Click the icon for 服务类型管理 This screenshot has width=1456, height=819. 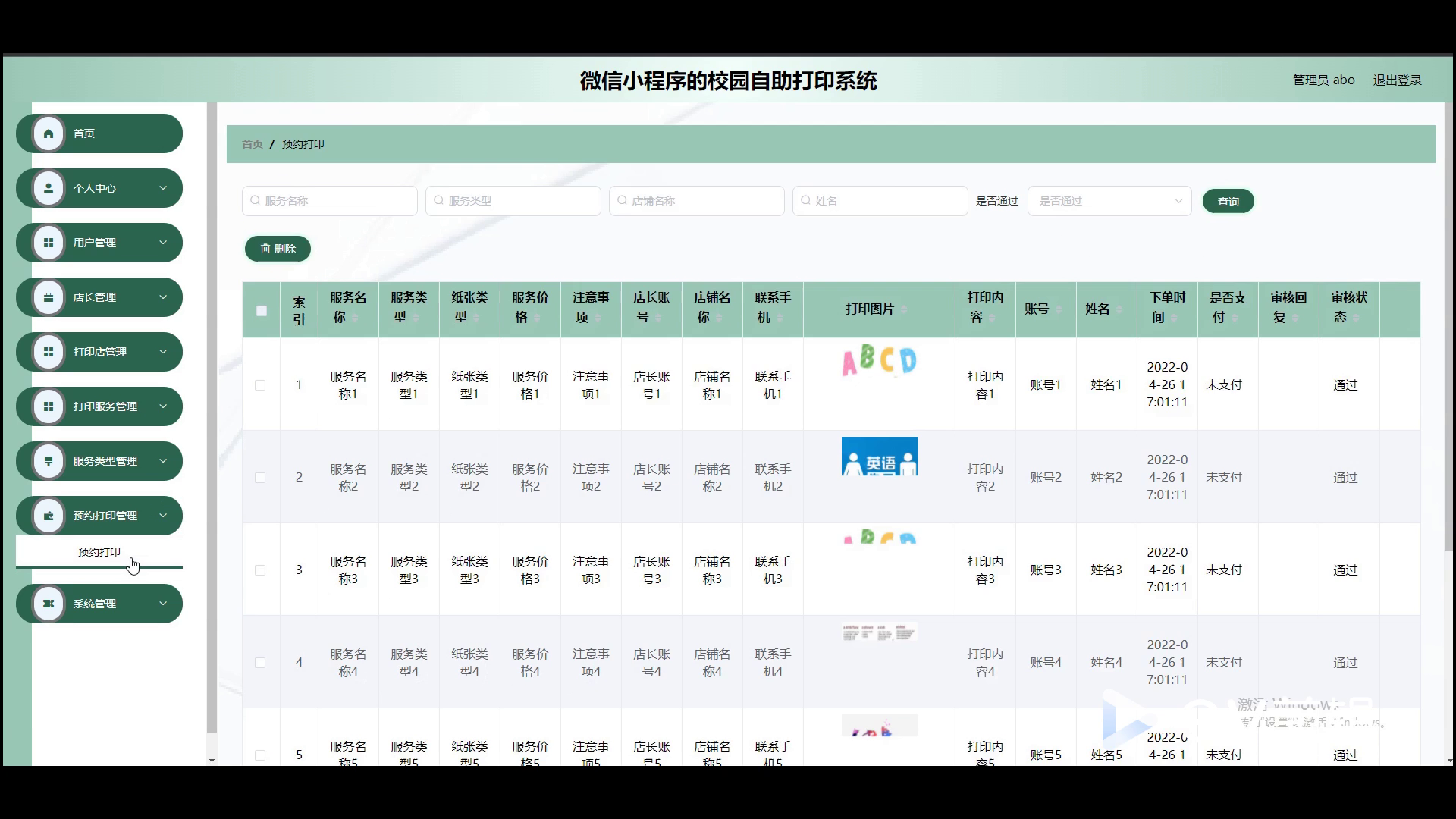pos(49,461)
